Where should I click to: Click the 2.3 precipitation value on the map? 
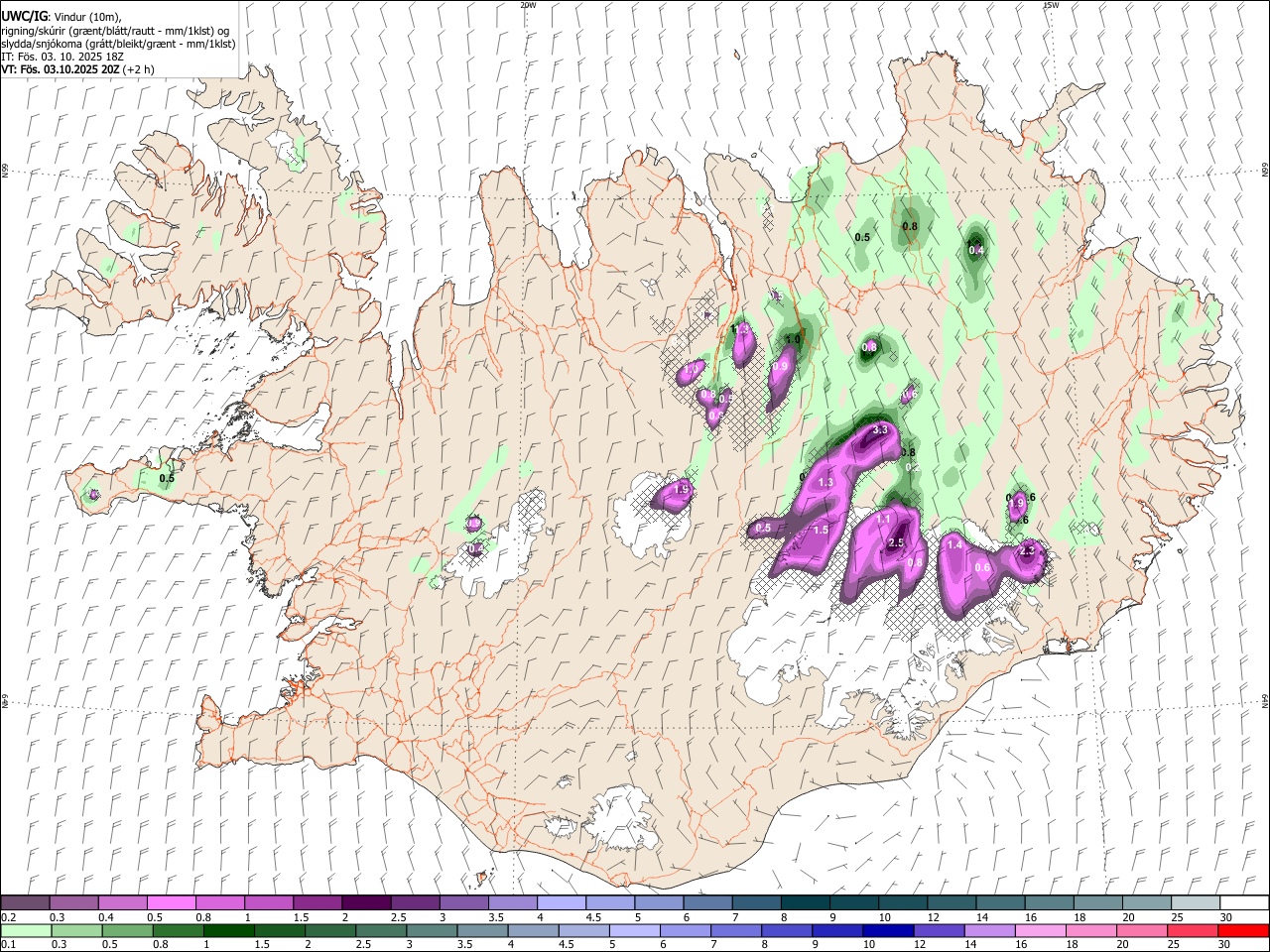[x=1027, y=551]
